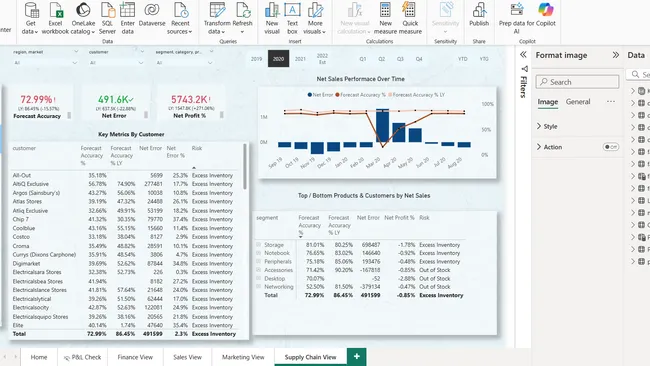Collapse the Format image pane

616,55
